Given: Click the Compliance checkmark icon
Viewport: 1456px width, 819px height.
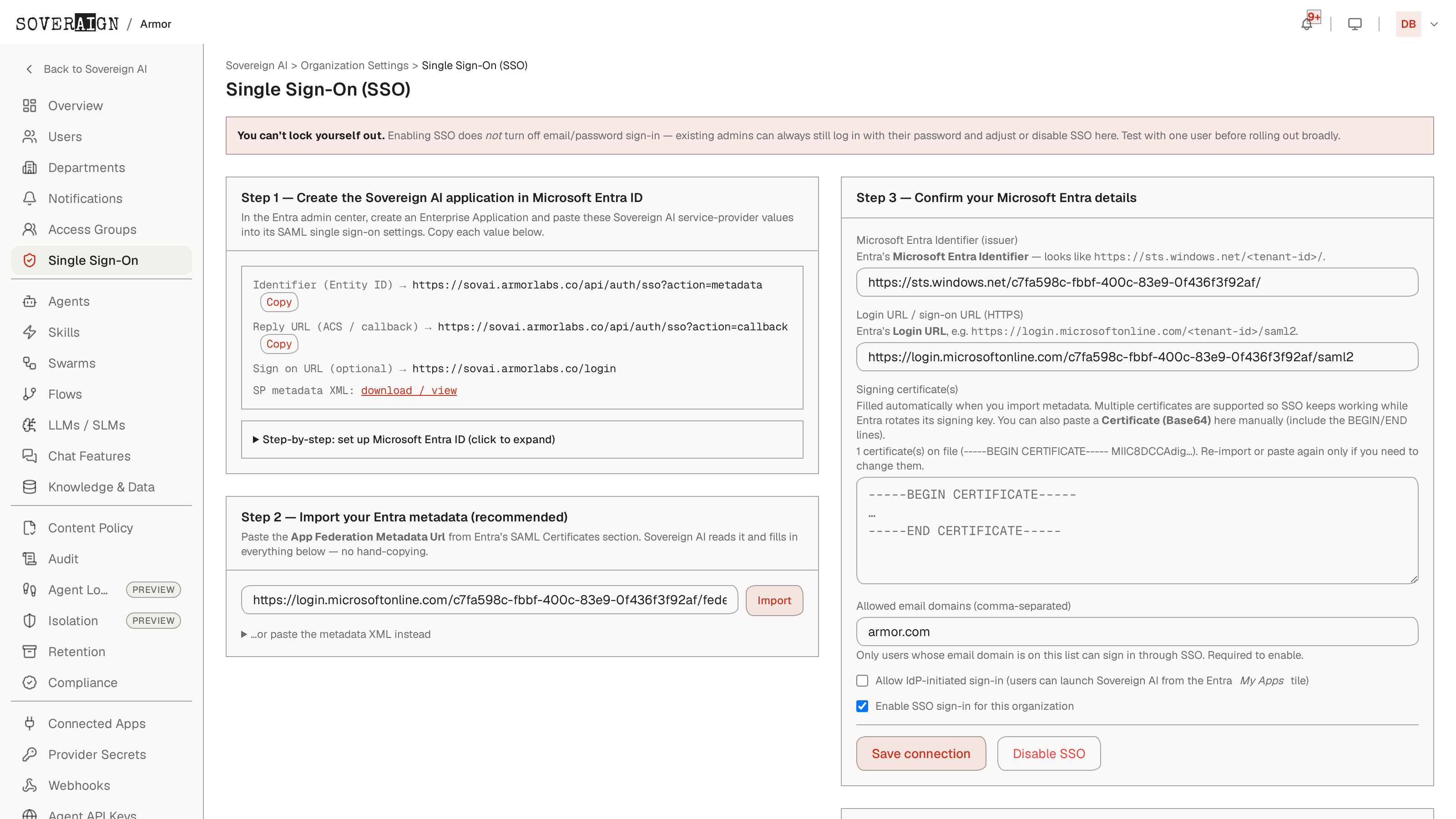Looking at the screenshot, I should coord(30,683).
